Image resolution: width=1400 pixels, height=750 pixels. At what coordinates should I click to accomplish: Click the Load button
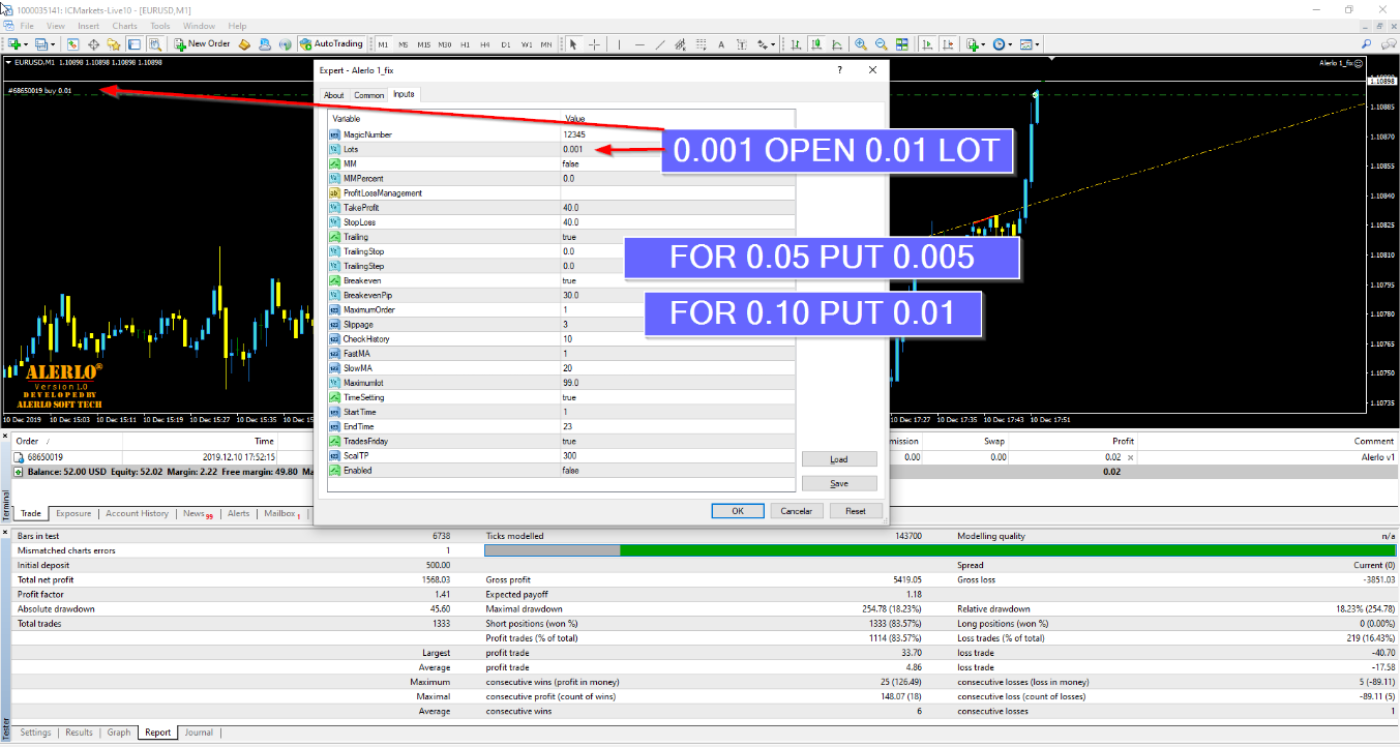tap(839, 459)
